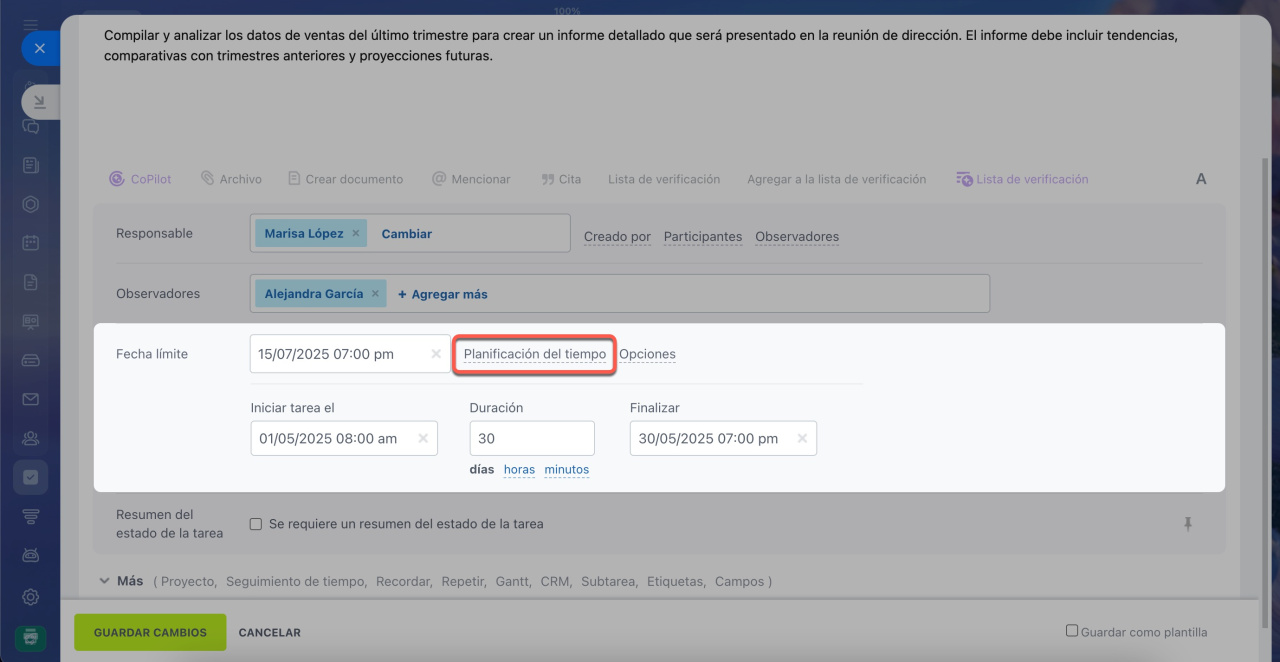
Task: Open the chat messenger sidebar icon
Action: (31, 126)
